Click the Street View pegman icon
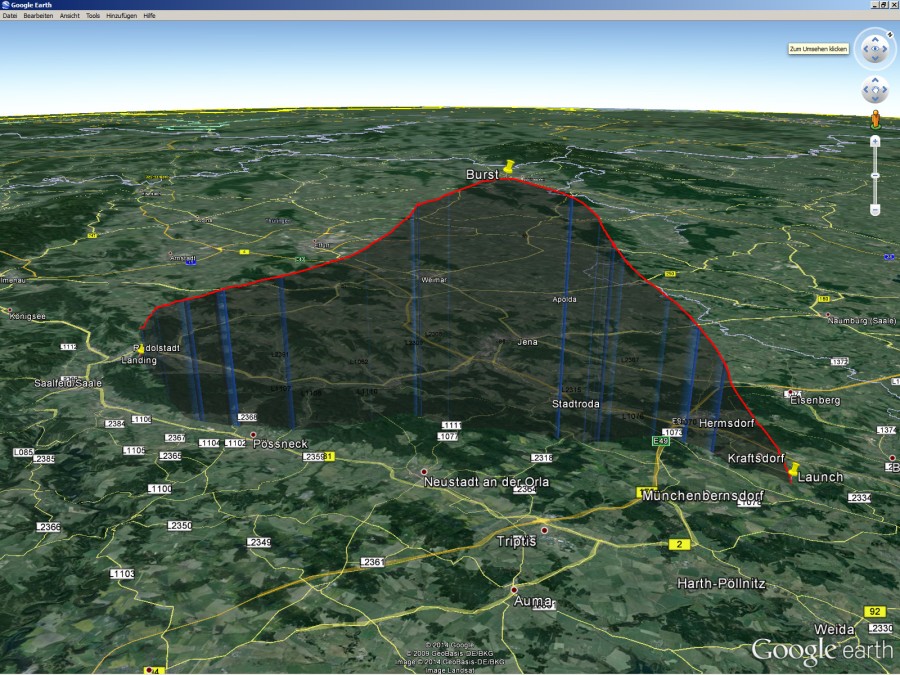This screenshot has width=900, height=675. pyautogui.click(x=875, y=118)
